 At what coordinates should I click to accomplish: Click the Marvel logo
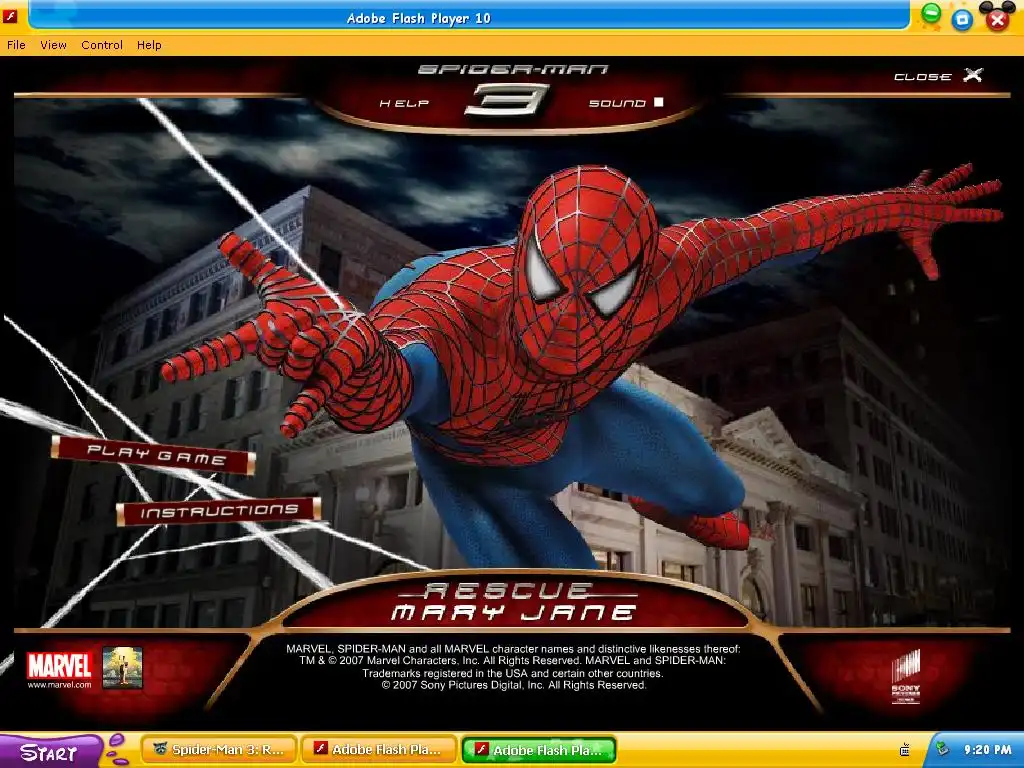coord(59,665)
